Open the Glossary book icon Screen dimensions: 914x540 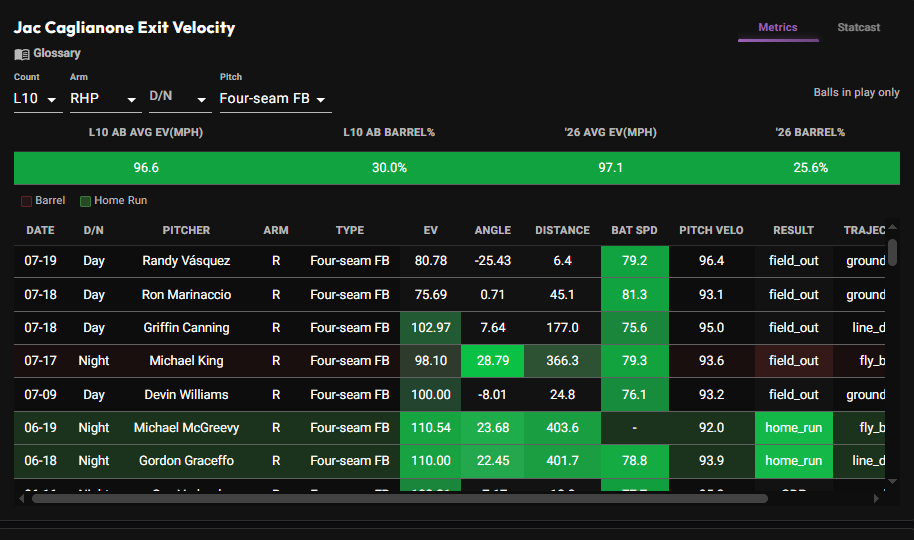coord(22,54)
